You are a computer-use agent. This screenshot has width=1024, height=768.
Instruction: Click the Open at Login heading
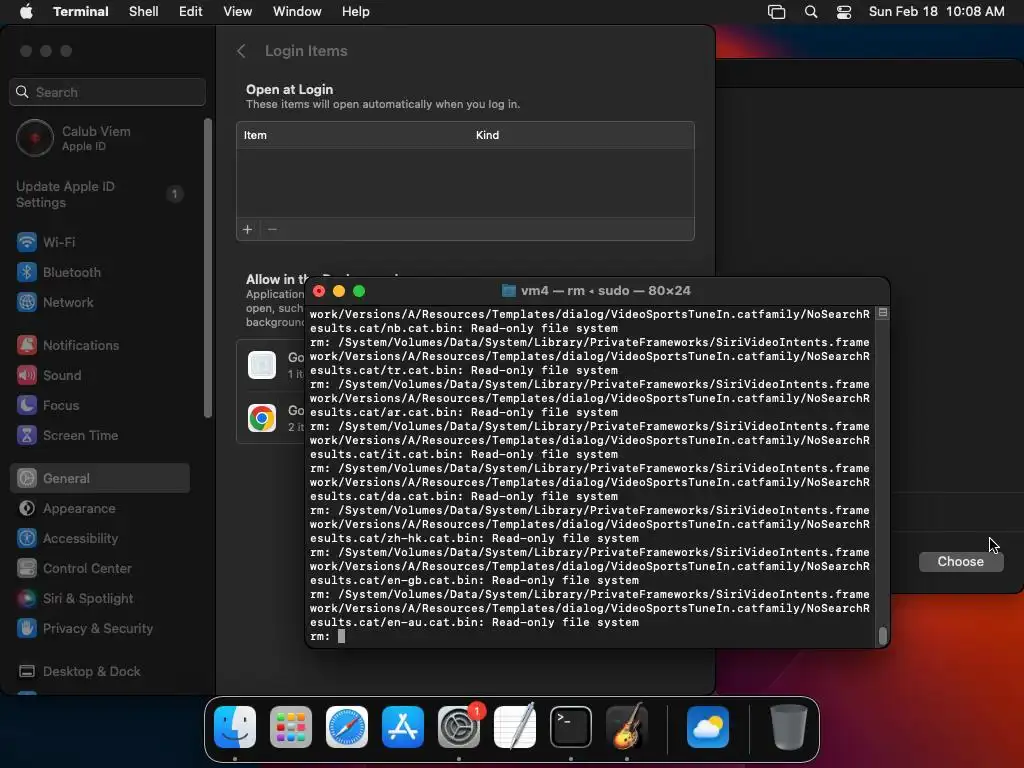(x=289, y=89)
